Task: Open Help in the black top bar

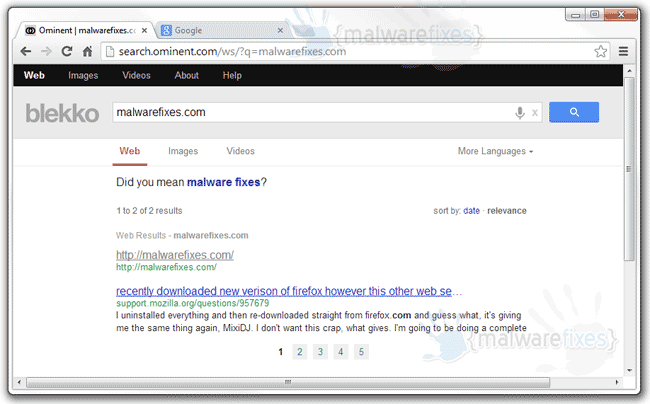Action: click(x=232, y=75)
